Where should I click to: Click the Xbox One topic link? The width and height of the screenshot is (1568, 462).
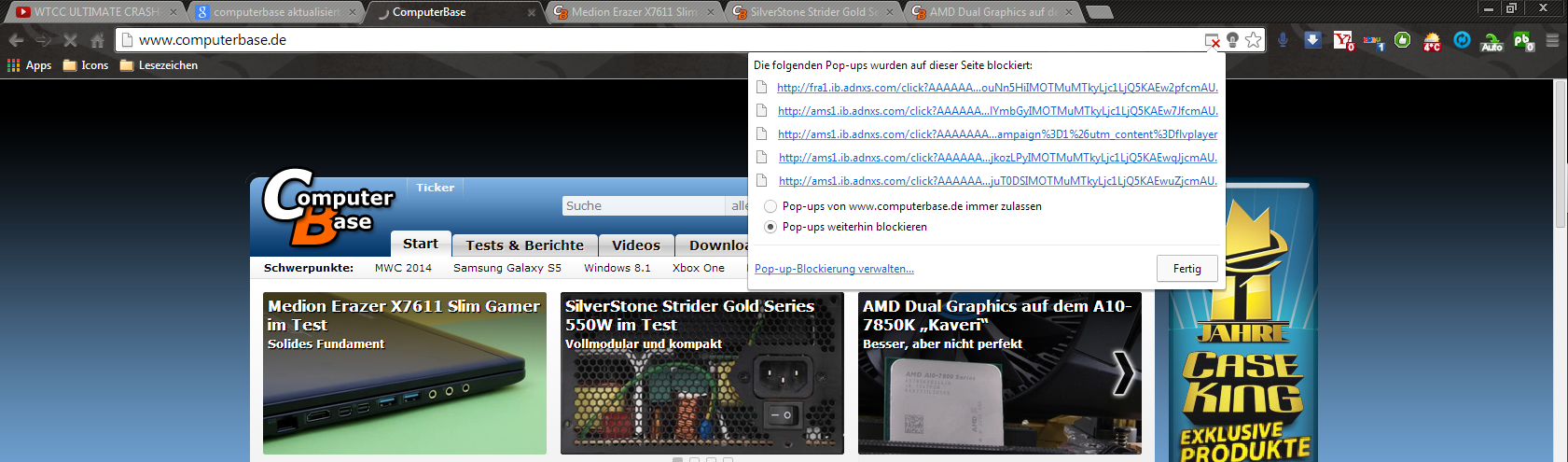click(x=699, y=268)
